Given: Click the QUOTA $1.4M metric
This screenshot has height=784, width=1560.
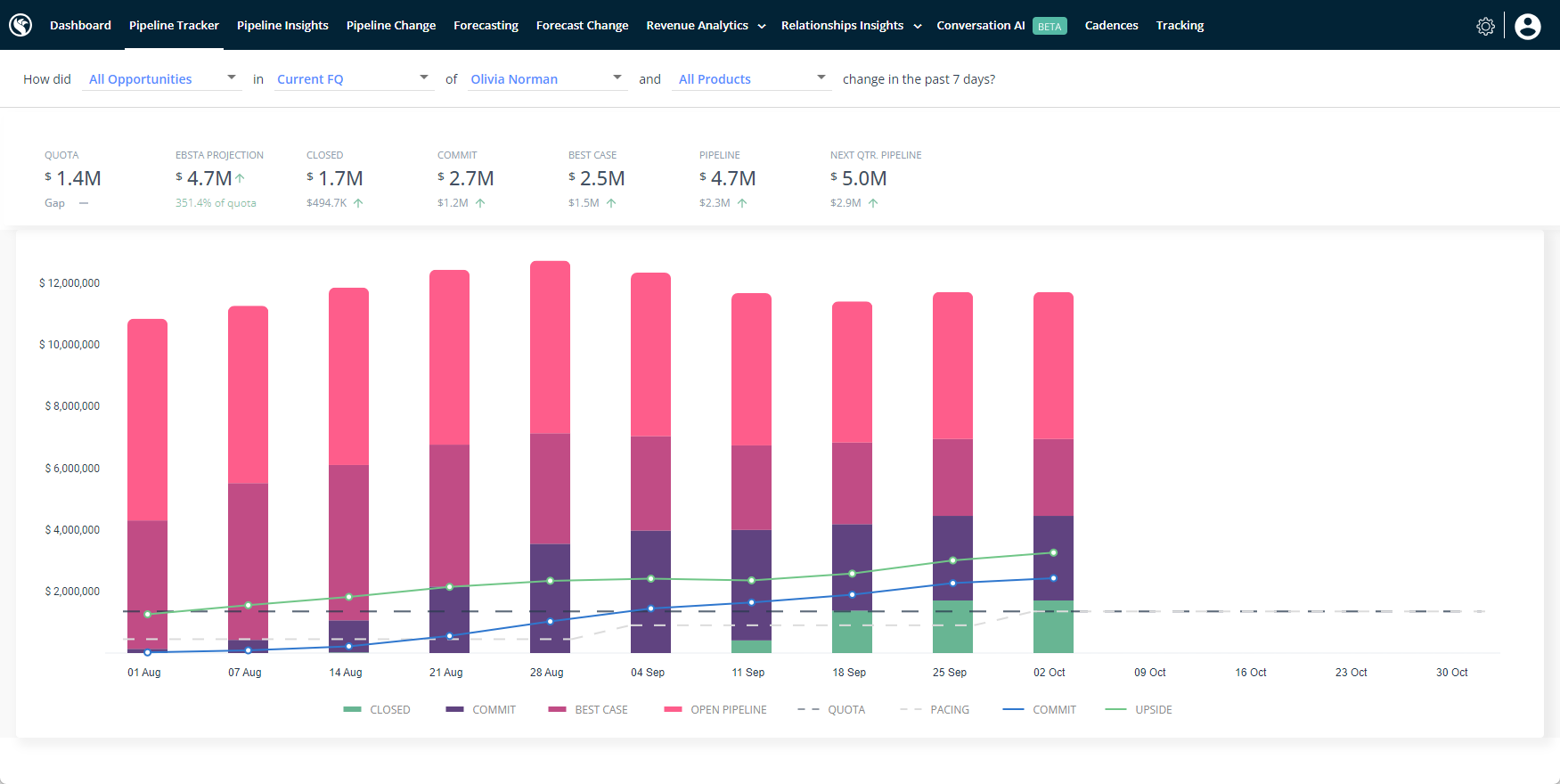Looking at the screenshot, I should click(x=73, y=178).
